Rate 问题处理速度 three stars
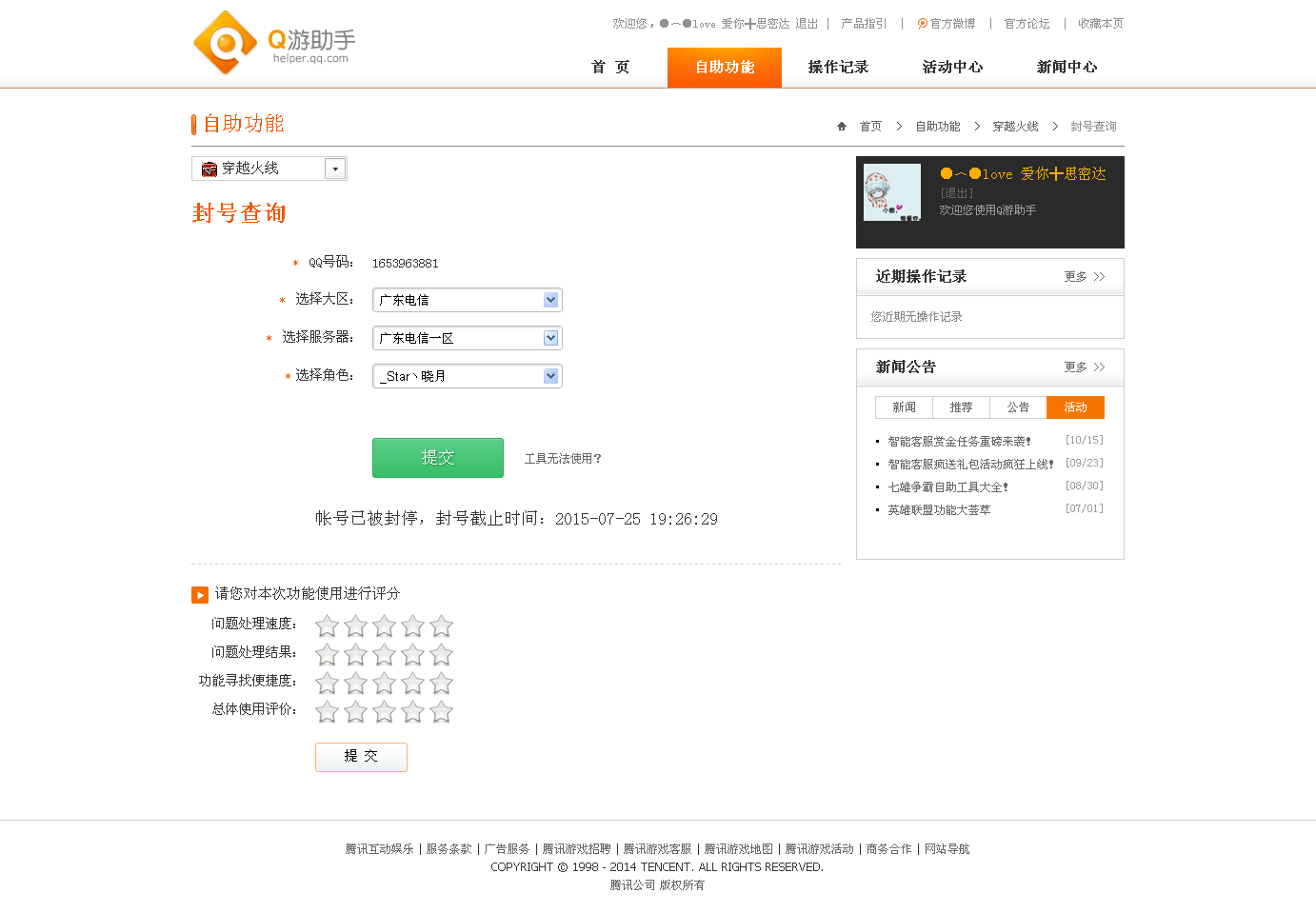Viewport: 1316px width, 913px height. pos(384,625)
